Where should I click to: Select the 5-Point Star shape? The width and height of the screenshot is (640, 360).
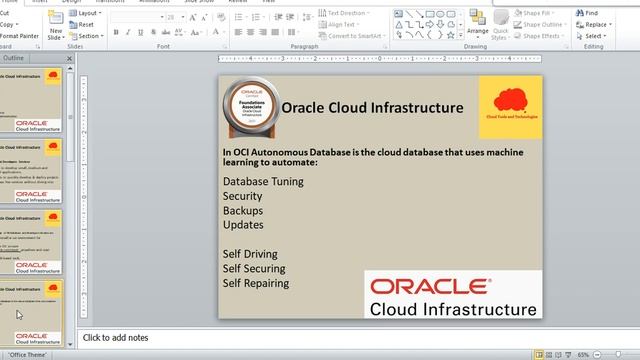451,36
